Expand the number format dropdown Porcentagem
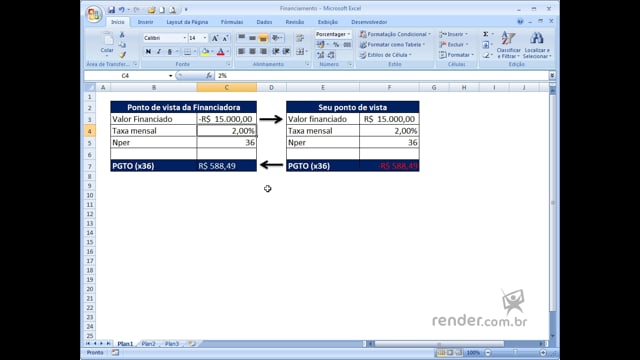640x360 pixels. tap(349, 34)
